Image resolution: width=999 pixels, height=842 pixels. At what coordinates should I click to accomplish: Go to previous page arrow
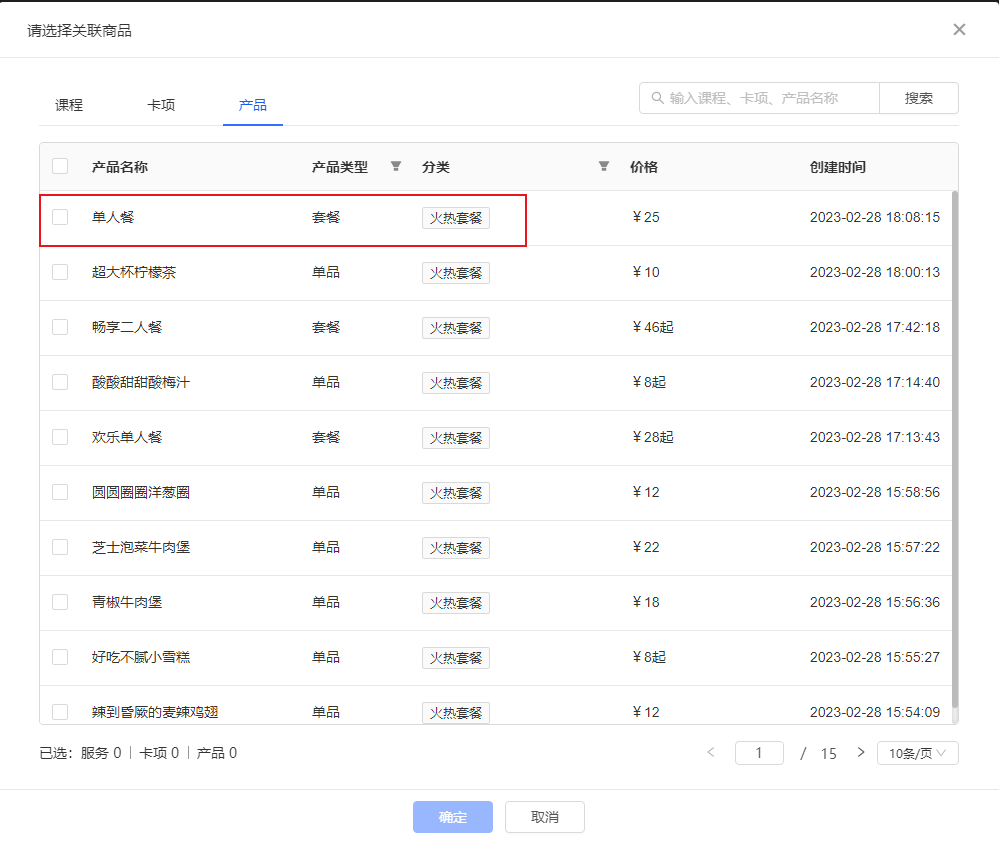711,752
